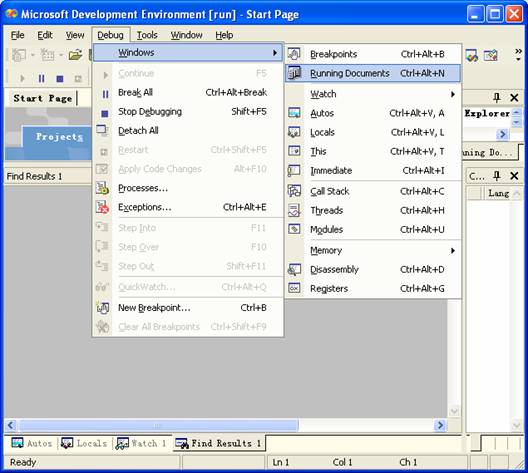Open the Help menu
Image resolution: width=528 pixels, height=473 pixels.
[x=224, y=35]
